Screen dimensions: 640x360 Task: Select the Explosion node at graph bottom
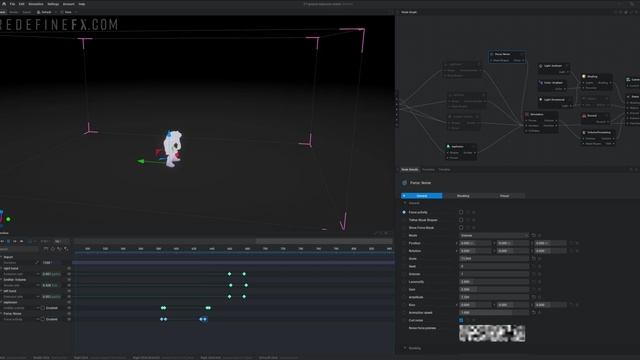pyautogui.click(x=461, y=152)
